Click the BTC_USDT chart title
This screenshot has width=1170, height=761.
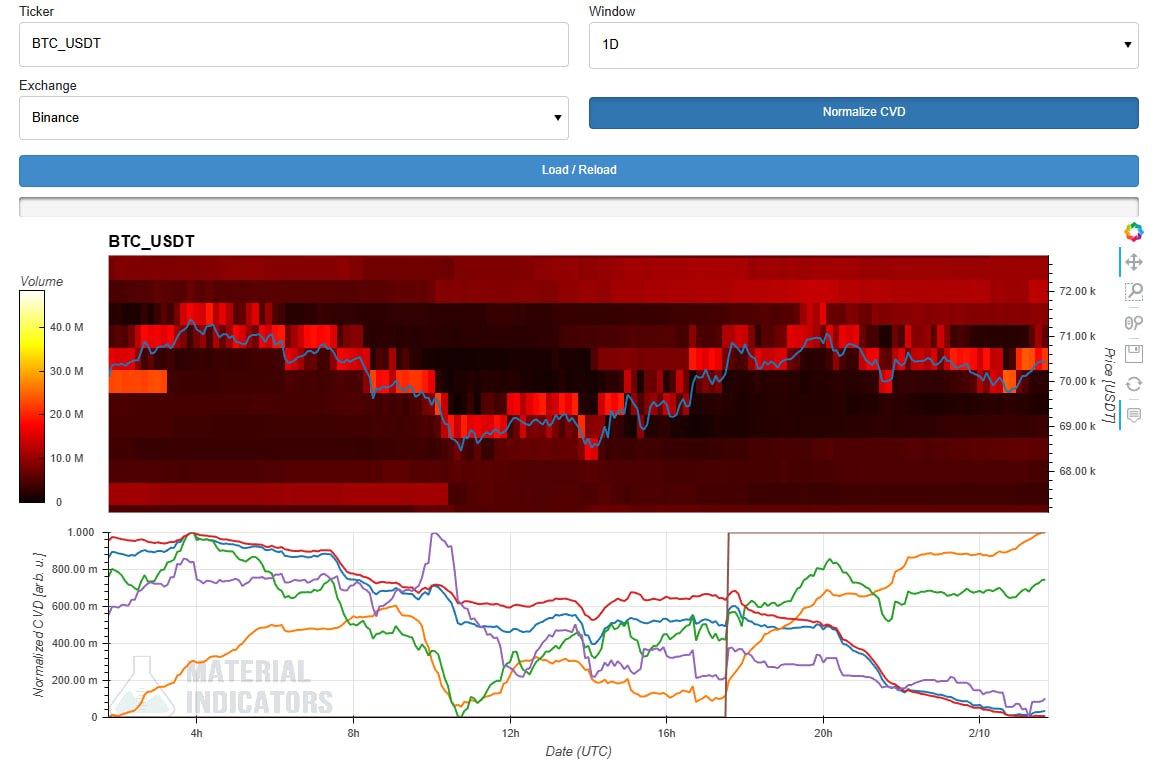point(151,242)
